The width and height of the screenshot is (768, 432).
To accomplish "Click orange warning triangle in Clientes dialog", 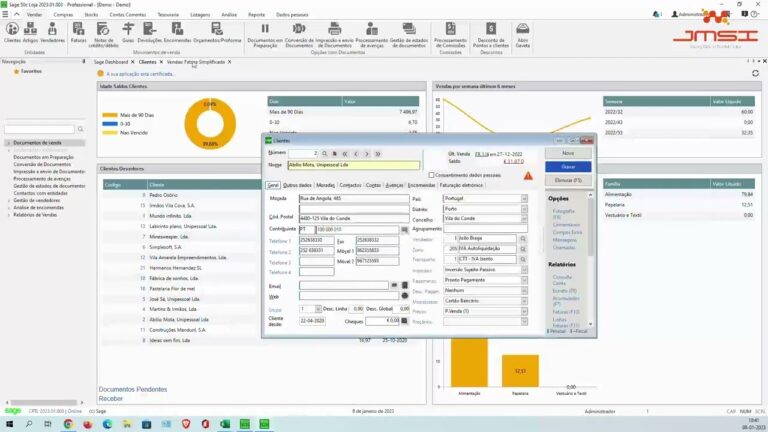I will pyautogui.click(x=528, y=175).
